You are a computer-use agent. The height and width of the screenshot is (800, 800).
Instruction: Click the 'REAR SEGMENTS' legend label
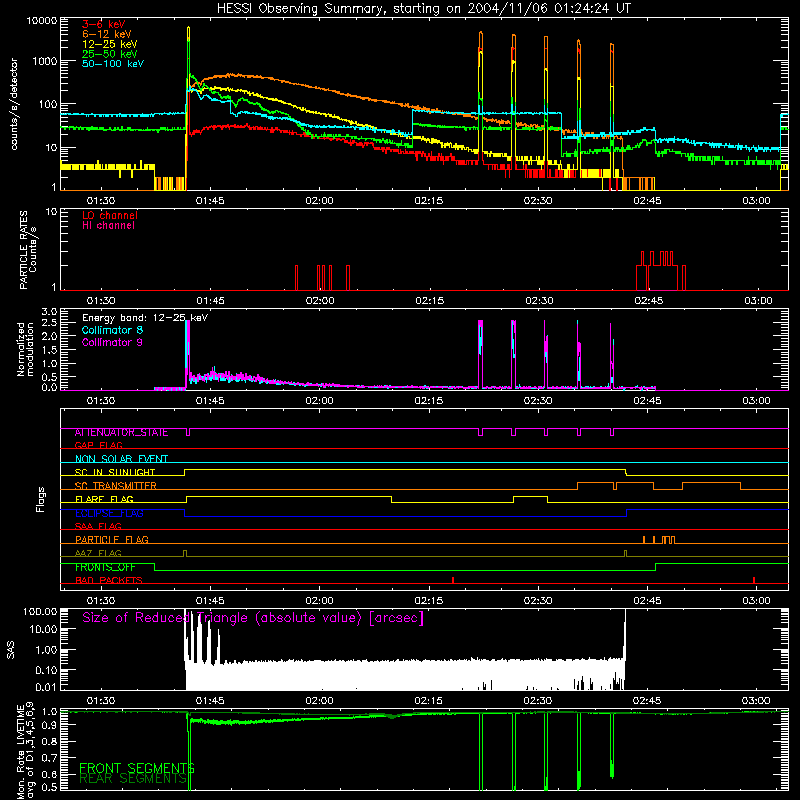click(x=133, y=779)
